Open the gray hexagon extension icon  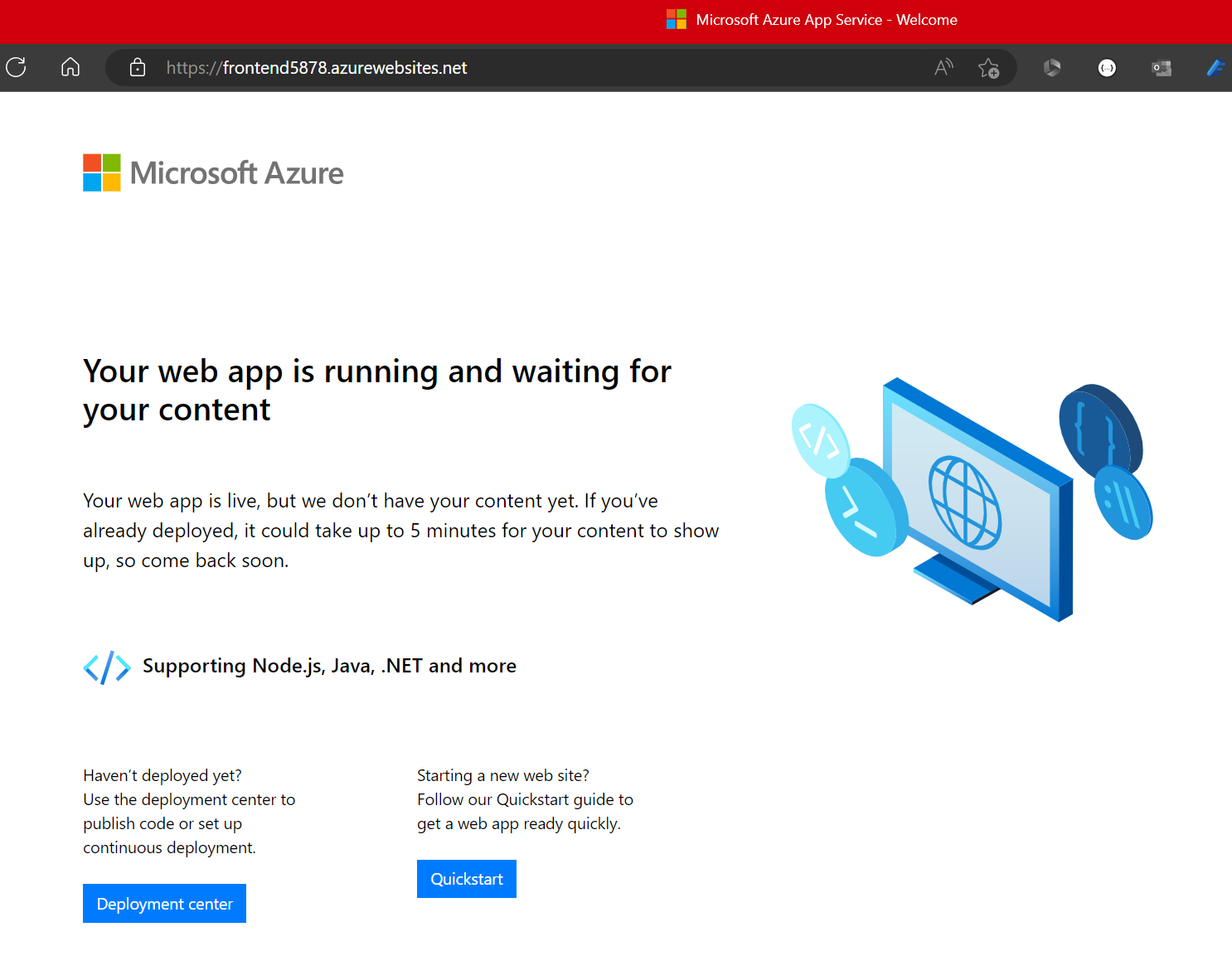coord(1052,68)
